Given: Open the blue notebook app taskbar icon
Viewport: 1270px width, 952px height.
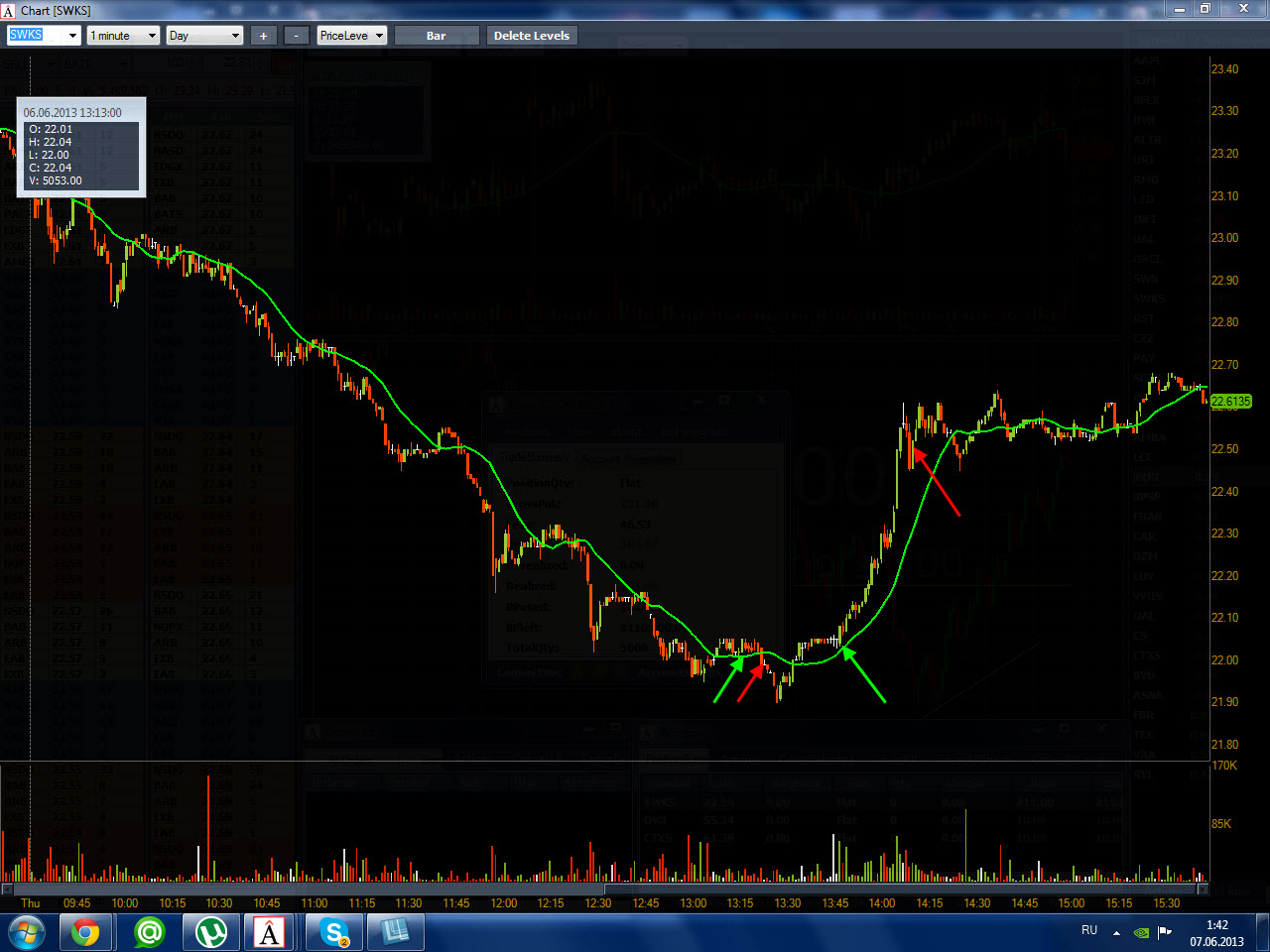Looking at the screenshot, I should click(396, 933).
